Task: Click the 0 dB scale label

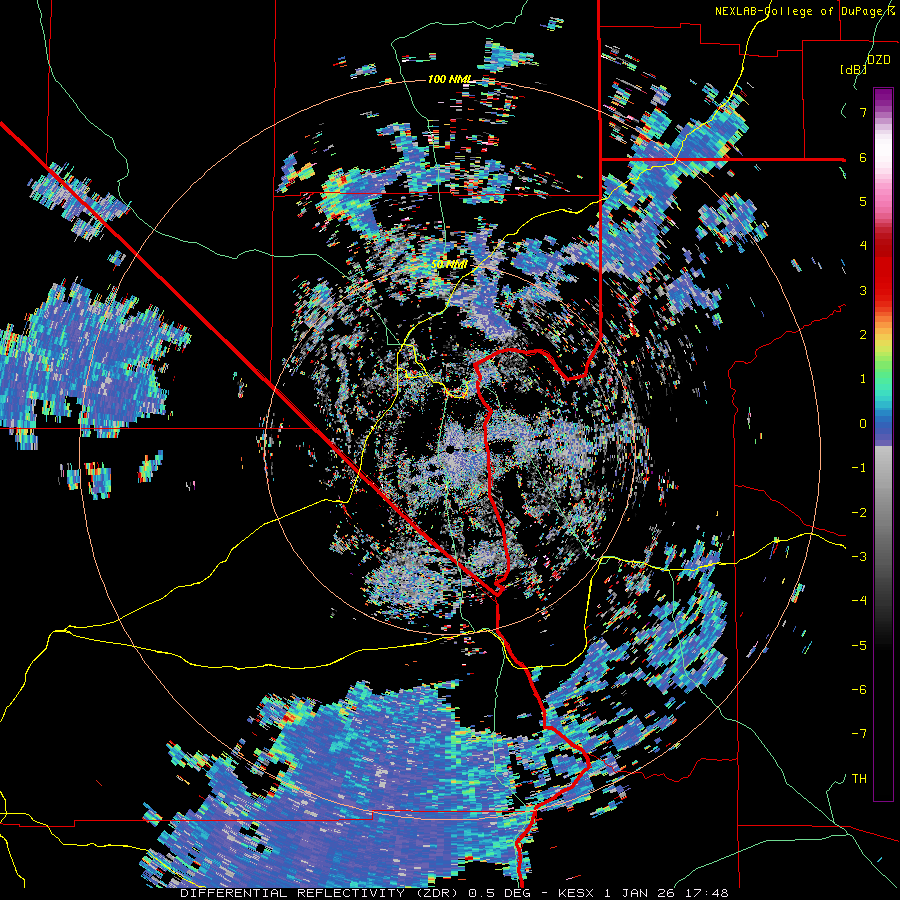Action: click(863, 424)
